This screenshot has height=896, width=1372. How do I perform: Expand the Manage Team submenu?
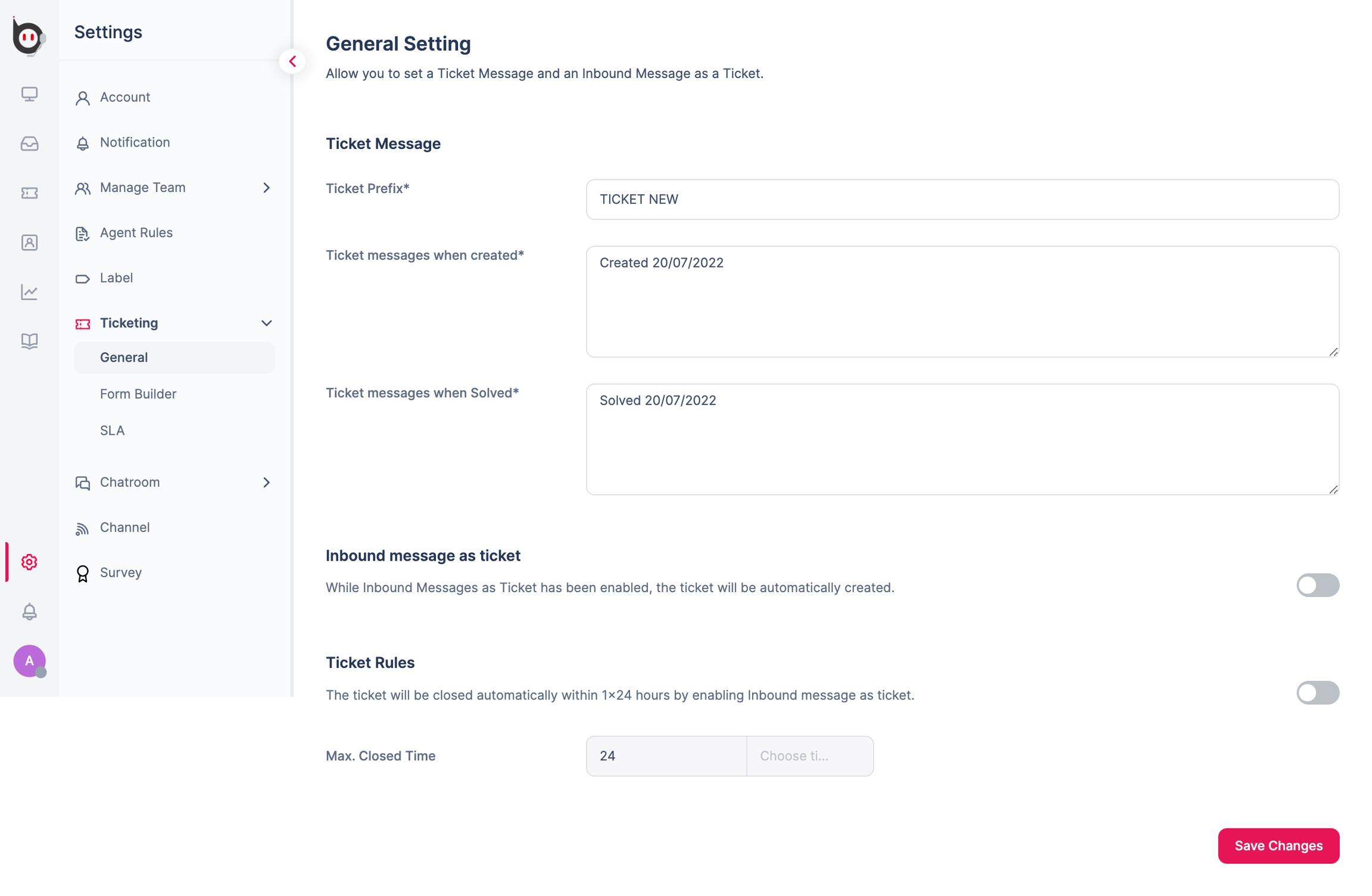tap(266, 188)
